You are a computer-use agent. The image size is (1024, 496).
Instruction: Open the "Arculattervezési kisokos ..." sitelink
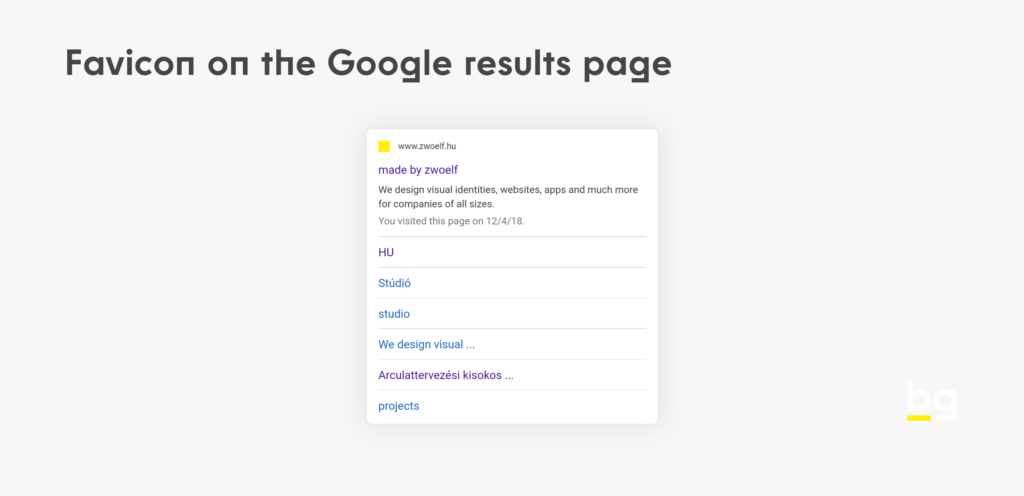click(x=445, y=376)
